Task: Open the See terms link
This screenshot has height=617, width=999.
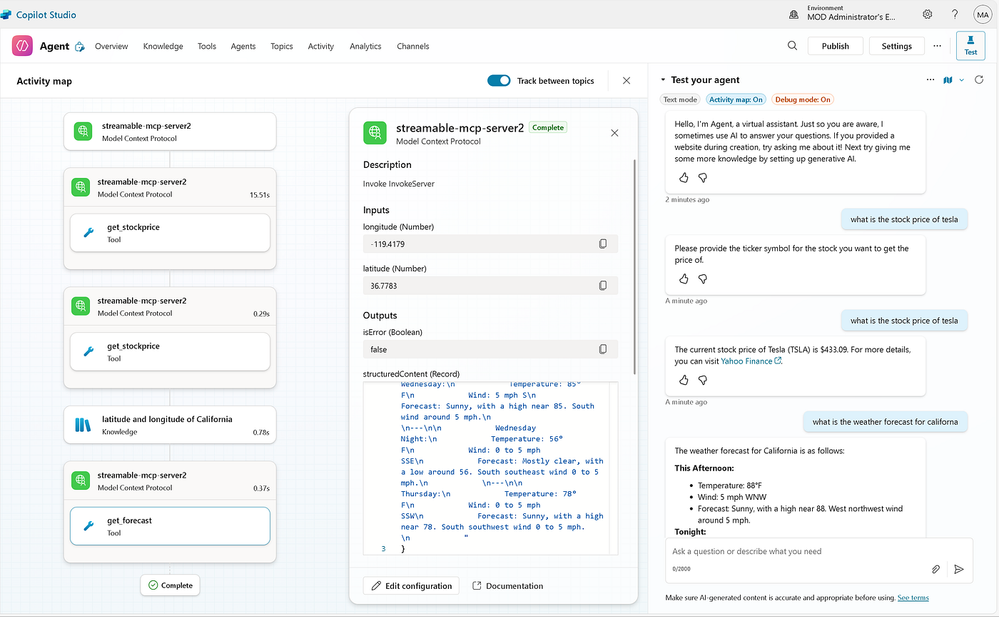Action: click(x=913, y=598)
